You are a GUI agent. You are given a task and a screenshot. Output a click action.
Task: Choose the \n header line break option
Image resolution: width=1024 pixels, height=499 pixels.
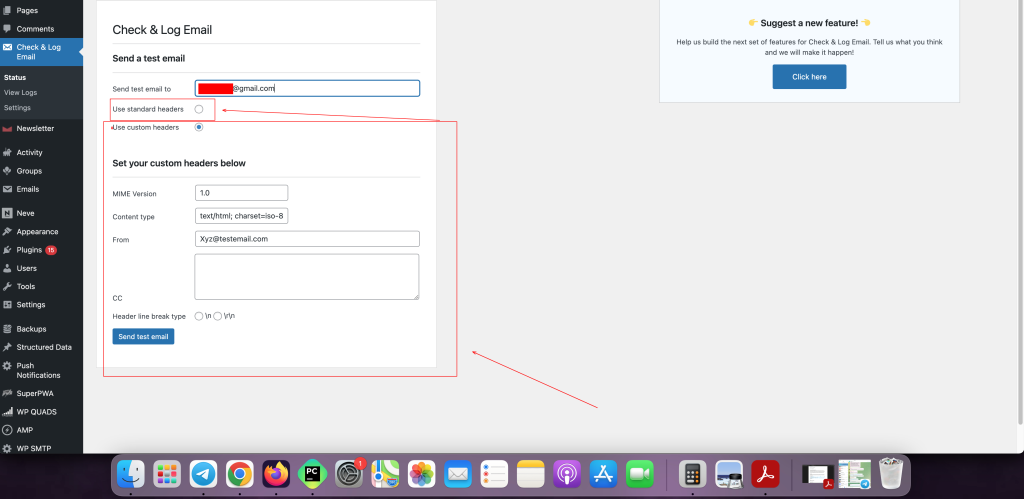tap(199, 316)
